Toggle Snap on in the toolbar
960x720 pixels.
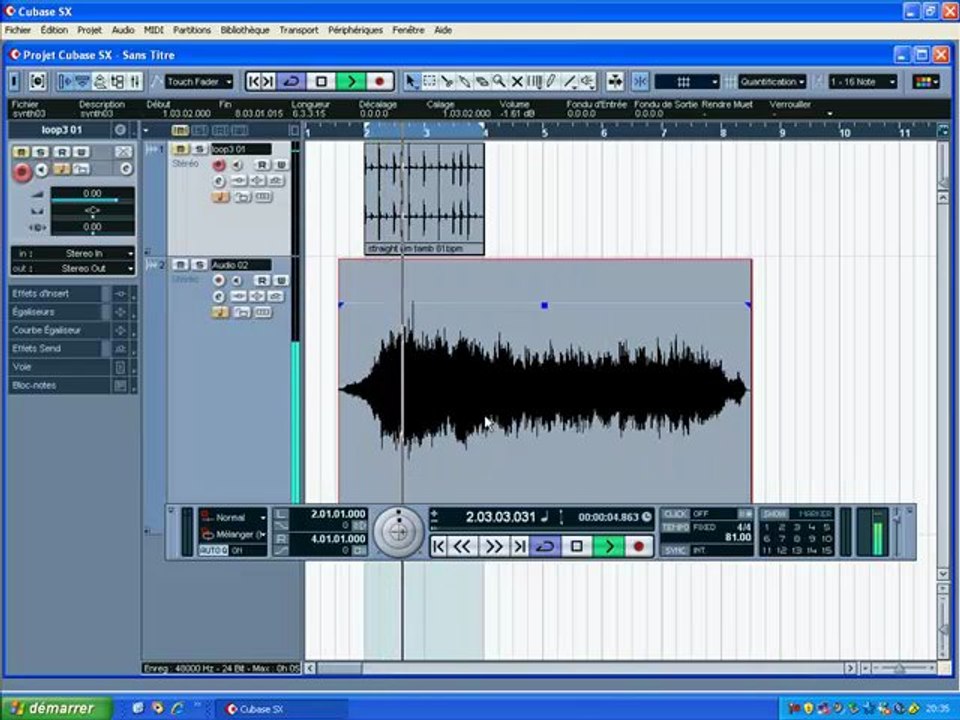point(640,81)
